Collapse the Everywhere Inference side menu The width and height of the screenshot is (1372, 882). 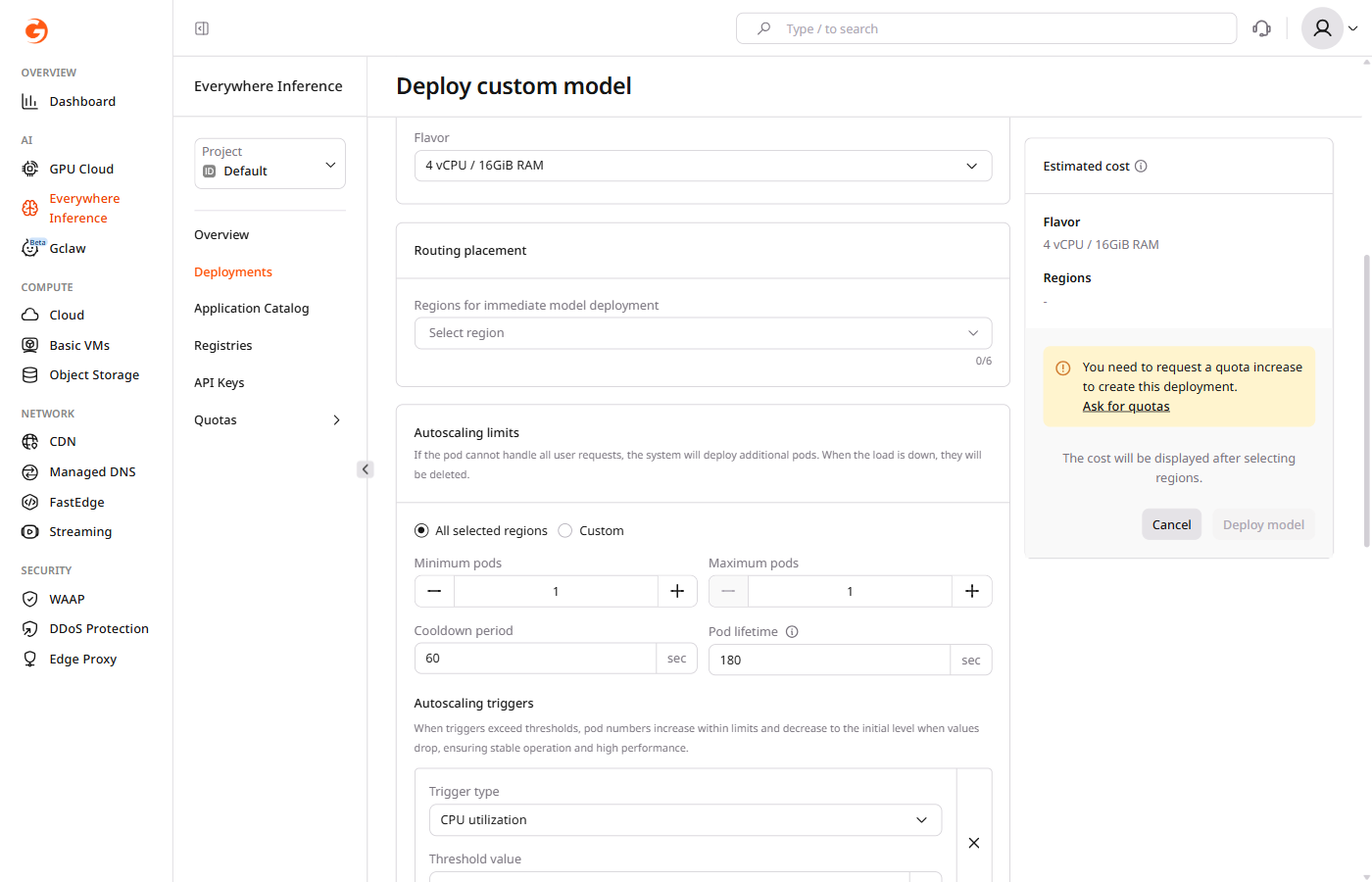pyautogui.click(x=366, y=469)
